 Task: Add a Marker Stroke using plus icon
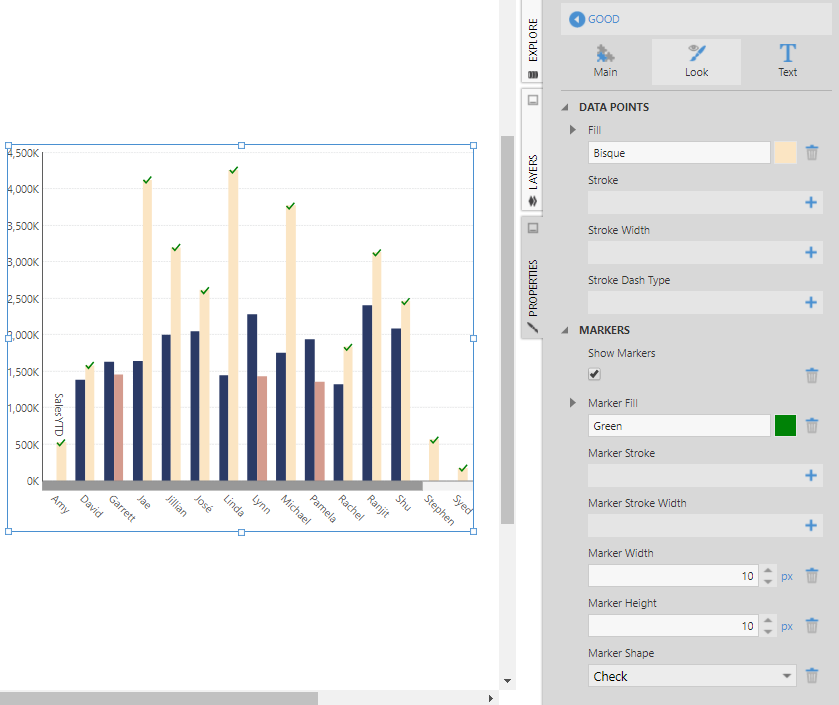[811, 476]
